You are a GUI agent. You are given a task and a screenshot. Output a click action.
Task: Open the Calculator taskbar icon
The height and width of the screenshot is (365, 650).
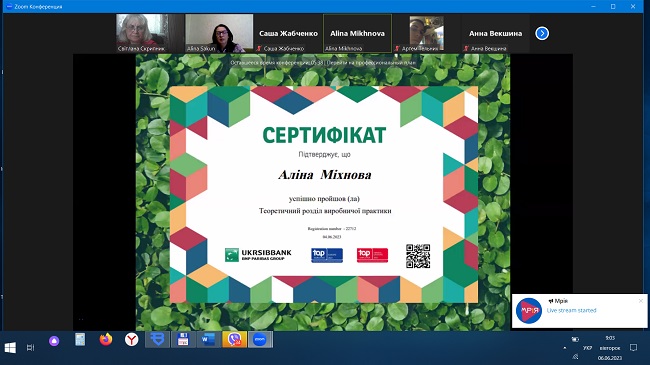80,340
